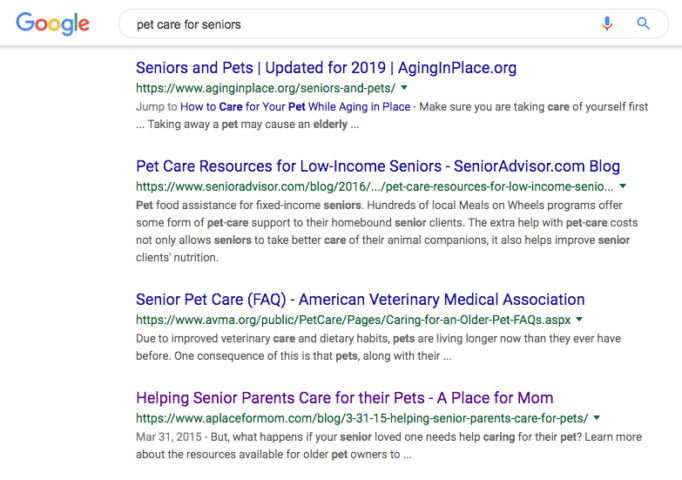The image size is (682, 480).
Task: Click the aplaceformom.com green URL
Action: (x=362, y=418)
